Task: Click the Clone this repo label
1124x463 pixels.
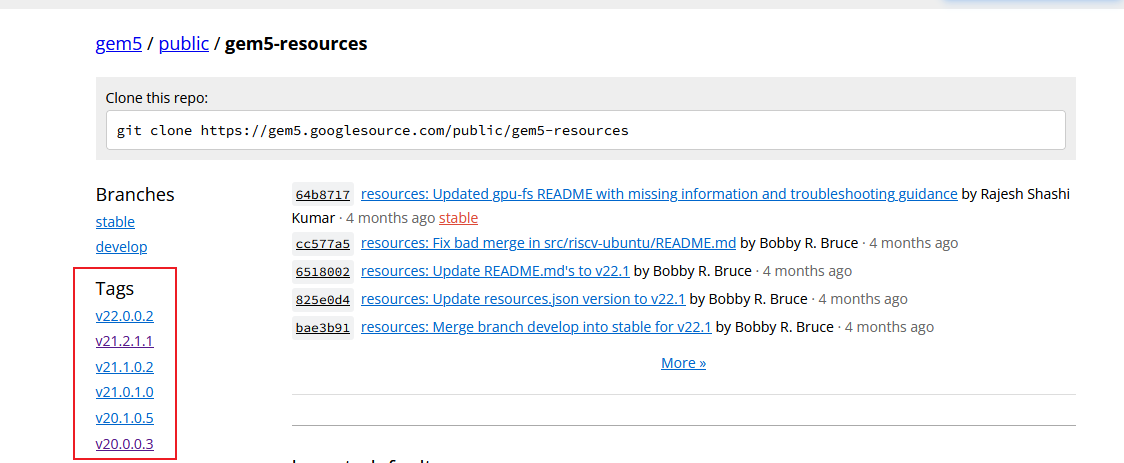Action: [156, 98]
